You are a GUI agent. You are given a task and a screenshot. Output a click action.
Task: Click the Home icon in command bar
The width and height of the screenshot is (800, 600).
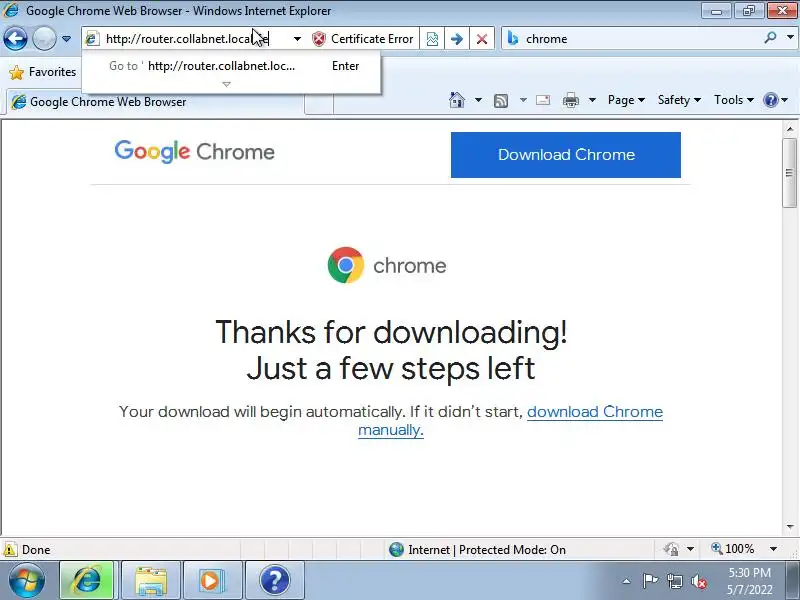457,100
